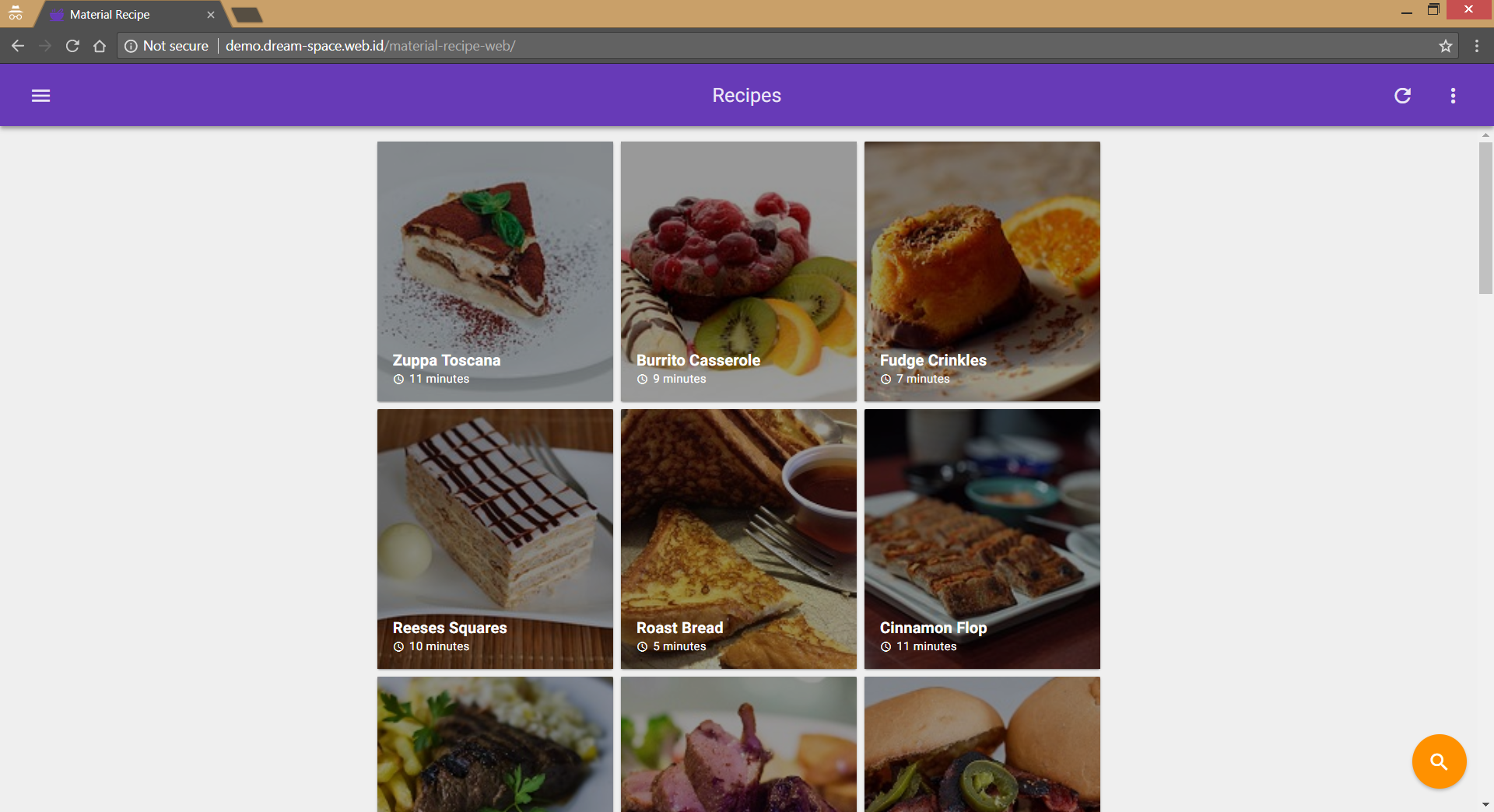Select the Reeses Squares recipe title
Image resolution: width=1494 pixels, height=812 pixels.
[x=450, y=628]
